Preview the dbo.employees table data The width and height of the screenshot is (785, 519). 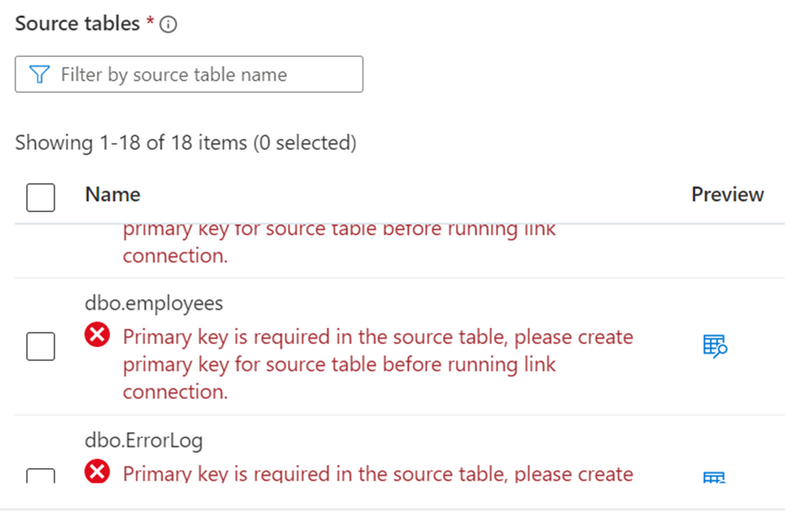coord(715,346)
